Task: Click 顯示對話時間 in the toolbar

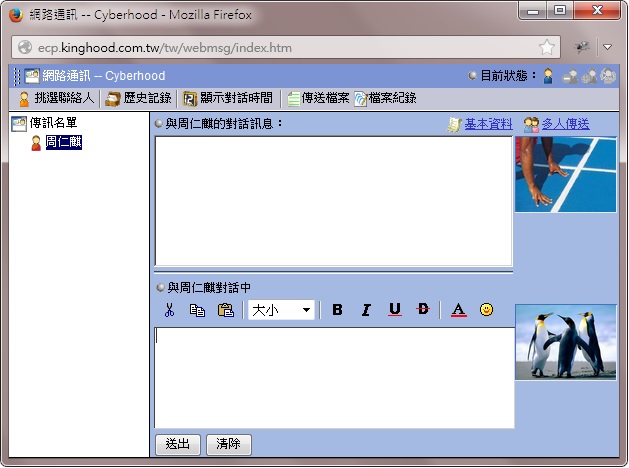Action: pos(227,98)
